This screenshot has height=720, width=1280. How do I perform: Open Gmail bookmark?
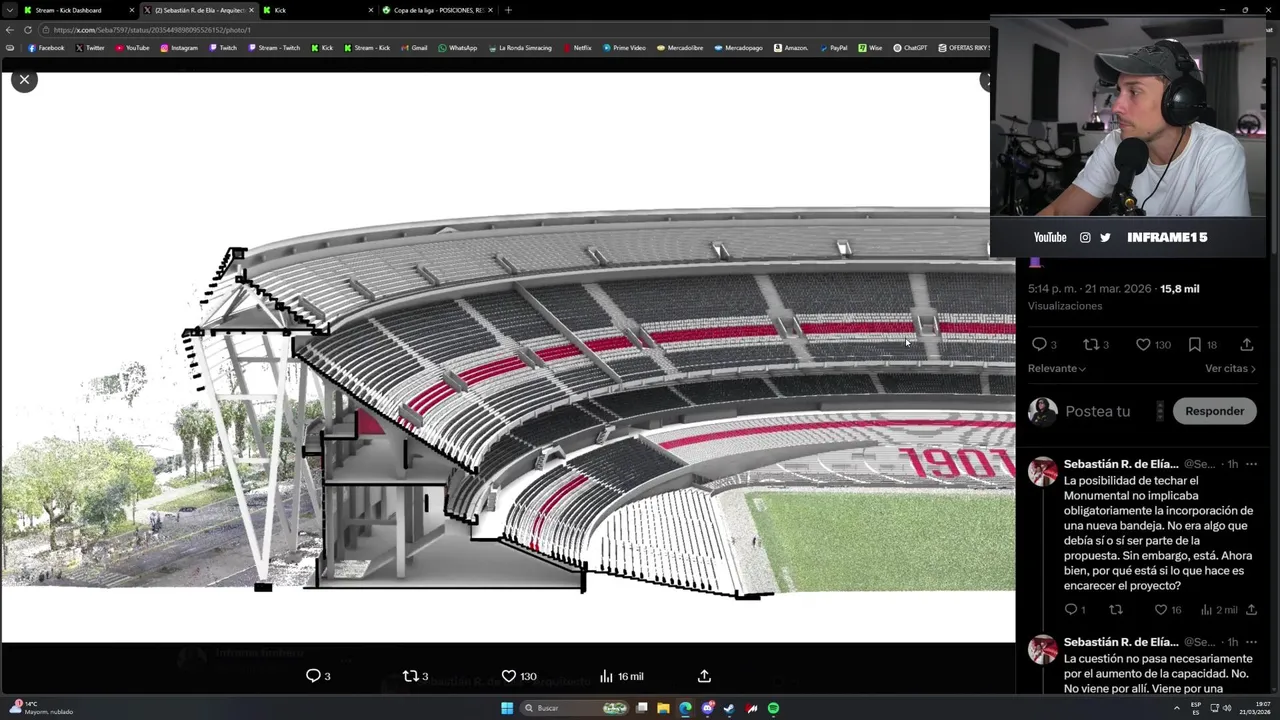[x=413, y=48]
